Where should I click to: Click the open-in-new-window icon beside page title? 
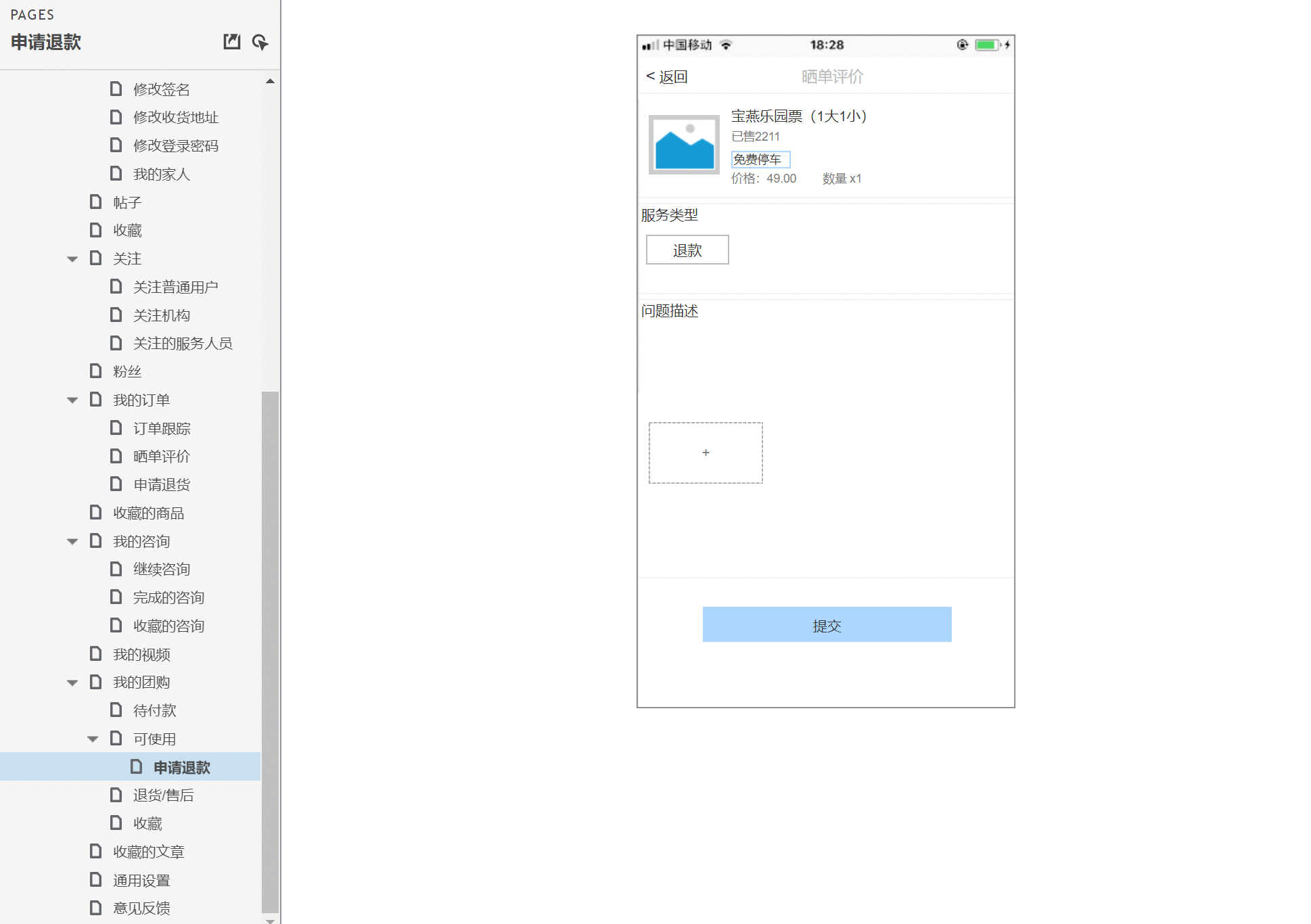[x=232, y=42]
